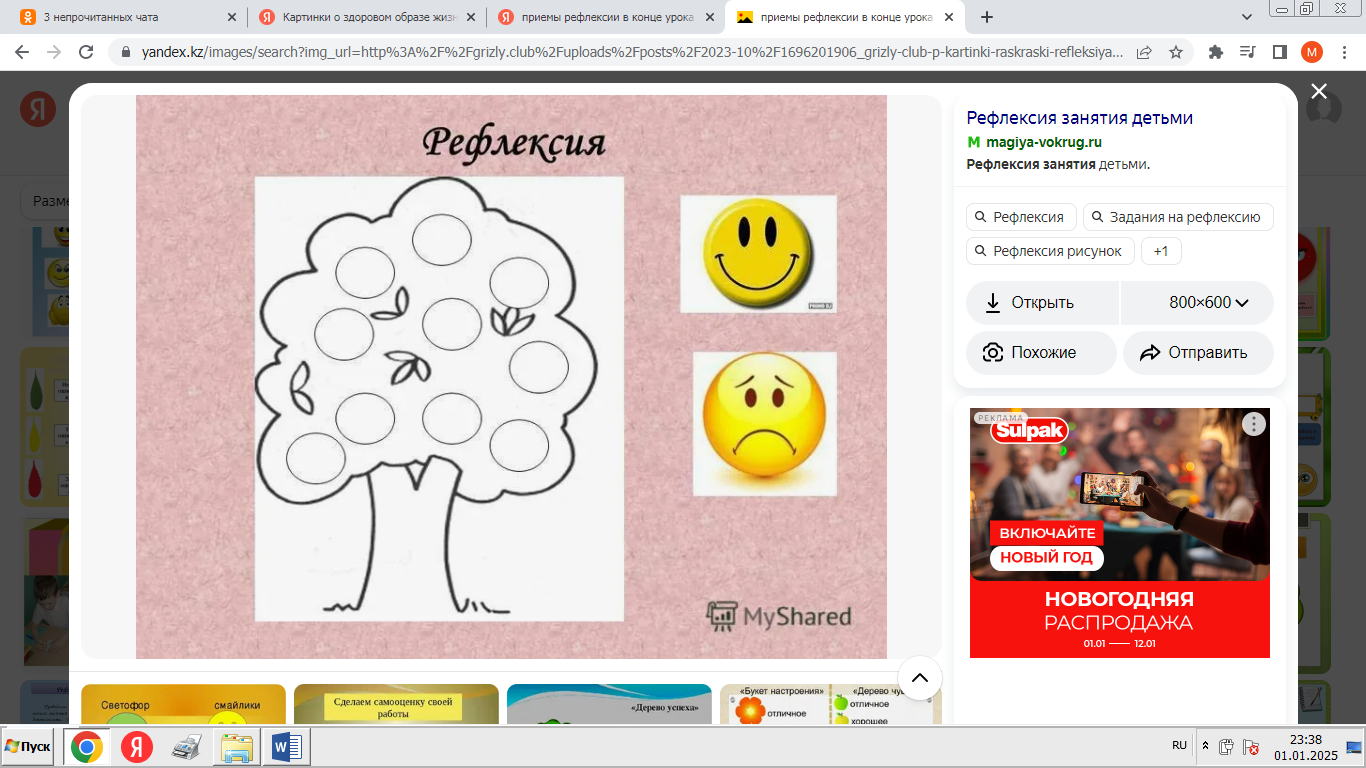Click the 'Похожие' similar images button

point(1041,353)
